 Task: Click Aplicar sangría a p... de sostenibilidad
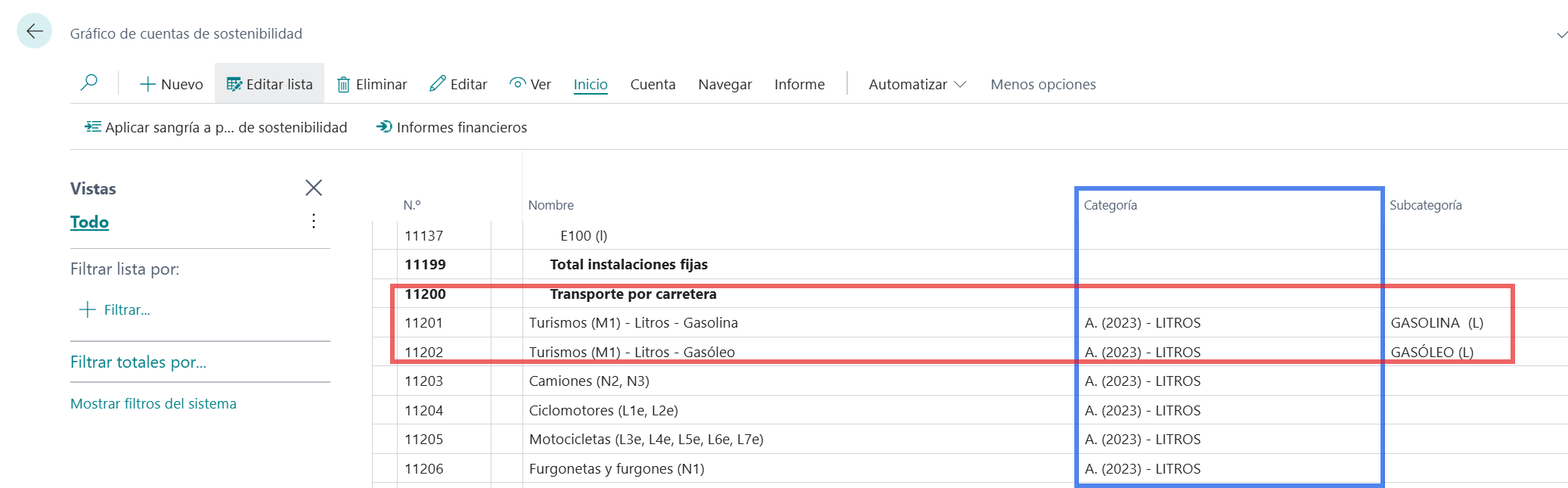click(216, 127)
